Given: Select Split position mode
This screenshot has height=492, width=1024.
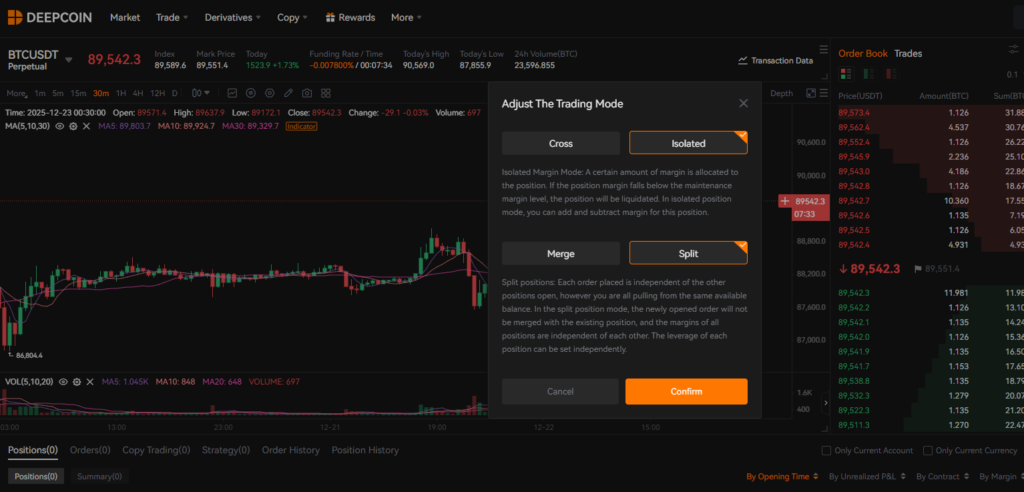Looking at the screenshot, I should 688,254.
